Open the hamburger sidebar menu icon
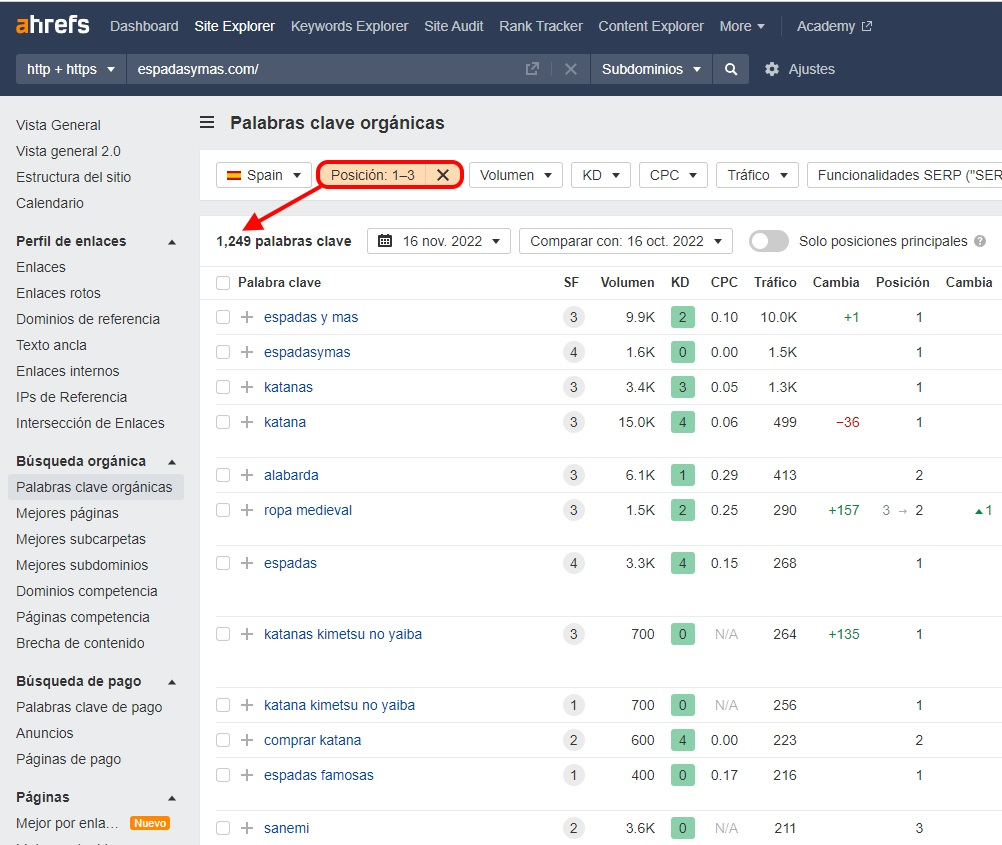This screenshot has height=845, width=1002. 207,122
